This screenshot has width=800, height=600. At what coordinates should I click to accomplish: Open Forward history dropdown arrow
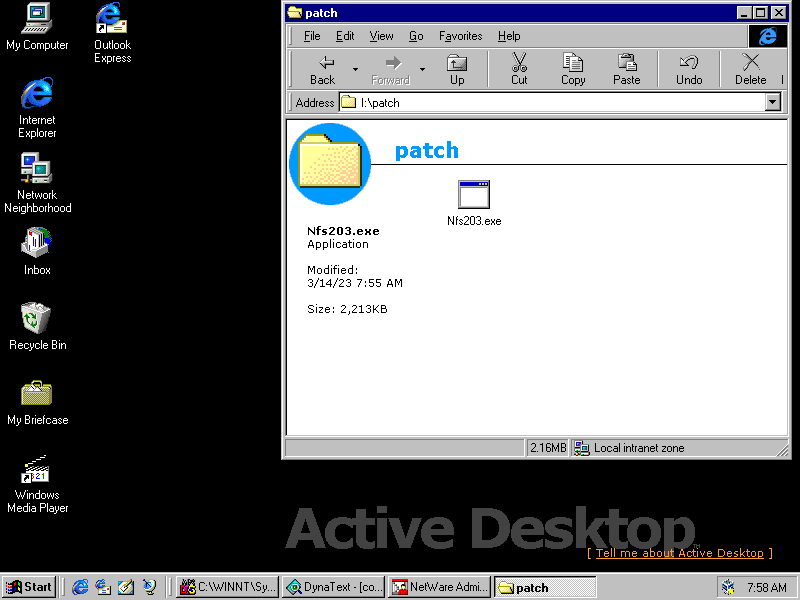point(422,69)
